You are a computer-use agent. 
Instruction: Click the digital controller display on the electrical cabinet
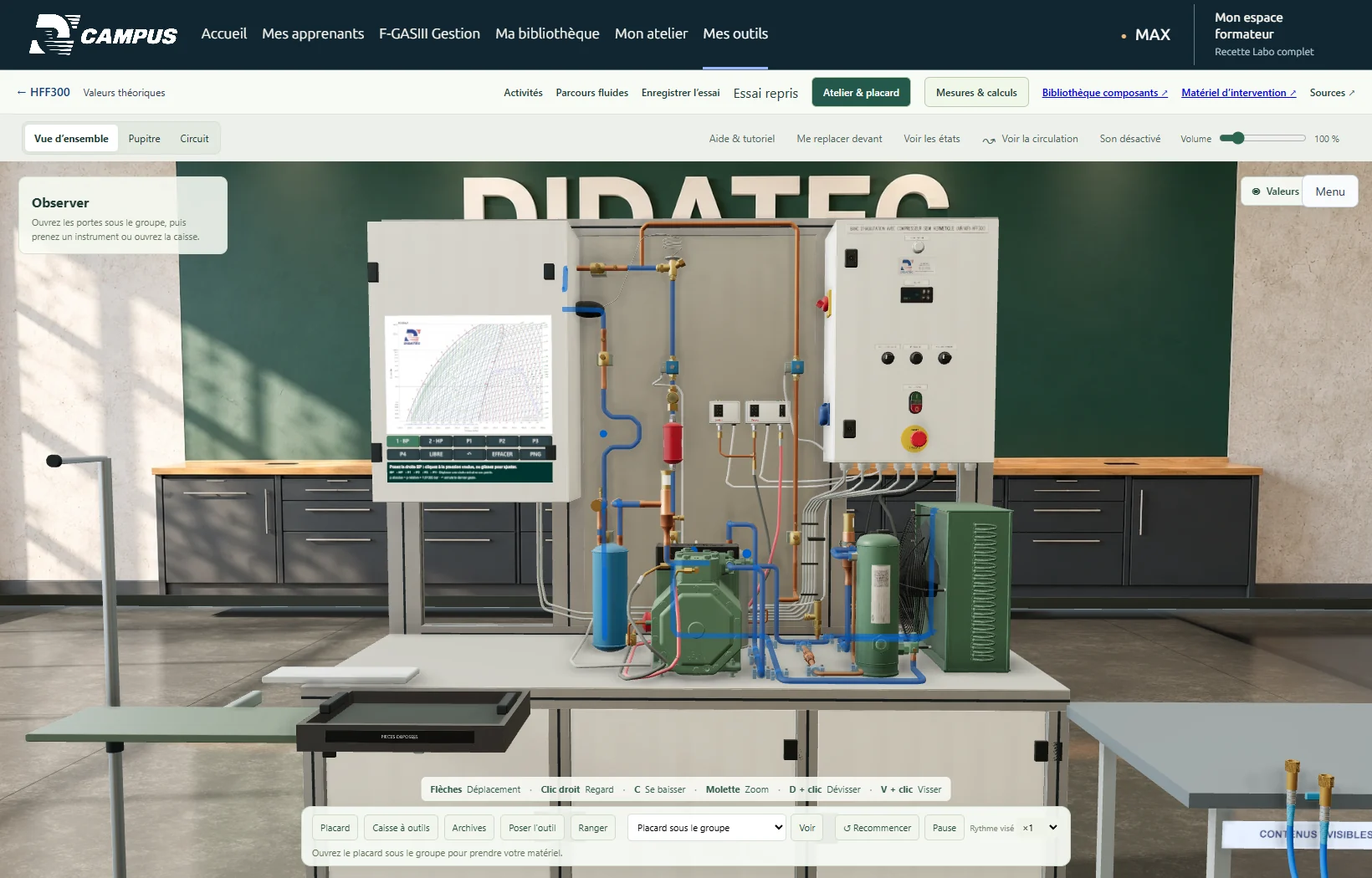(916, 294)
